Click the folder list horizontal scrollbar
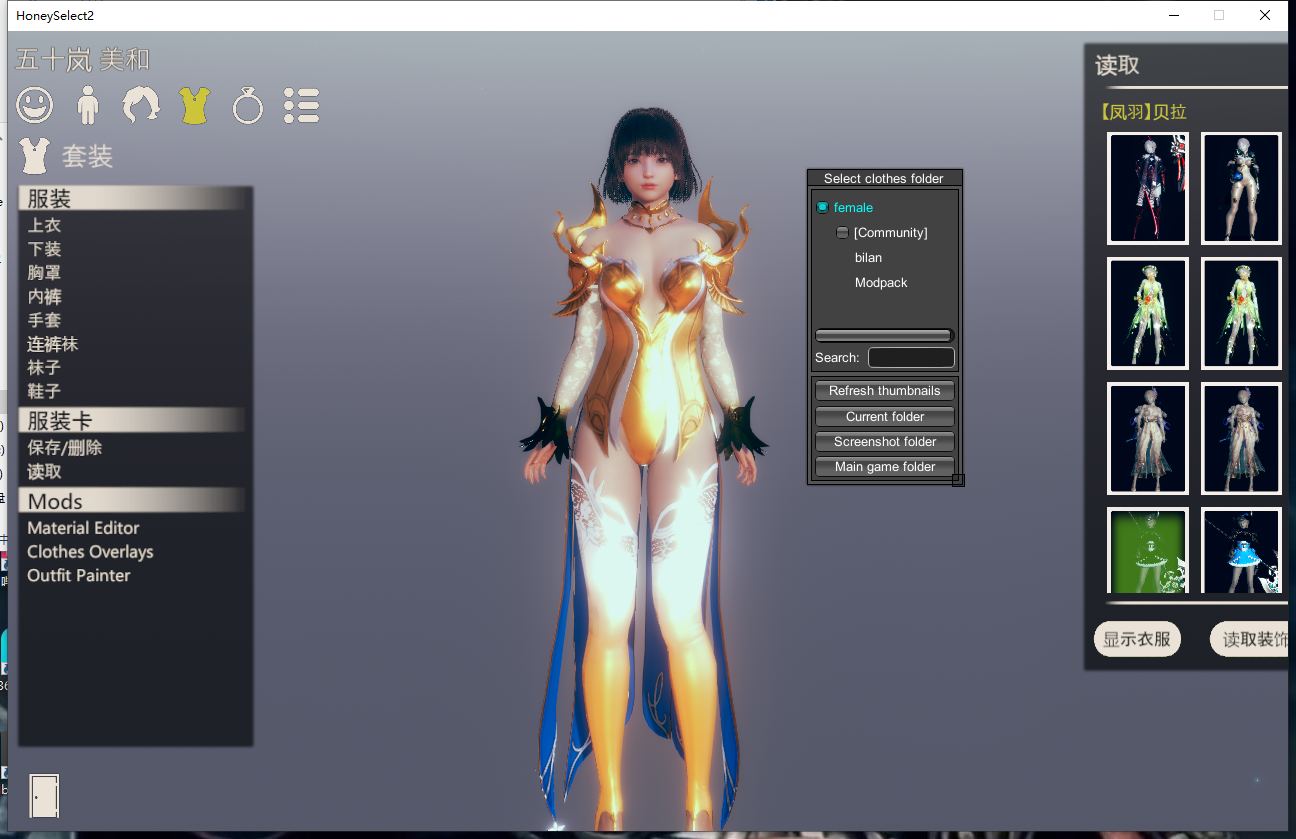The width and height of the screenshot is (1296, 839). point(884,336)
